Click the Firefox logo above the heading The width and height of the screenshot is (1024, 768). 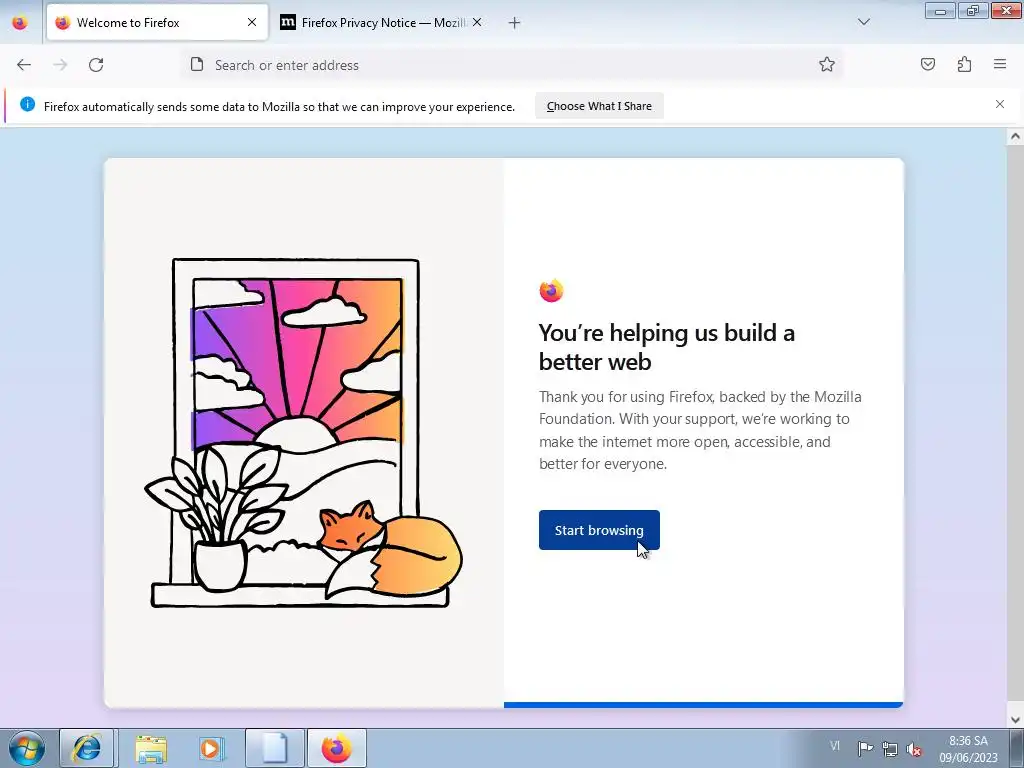pos(551,290)
